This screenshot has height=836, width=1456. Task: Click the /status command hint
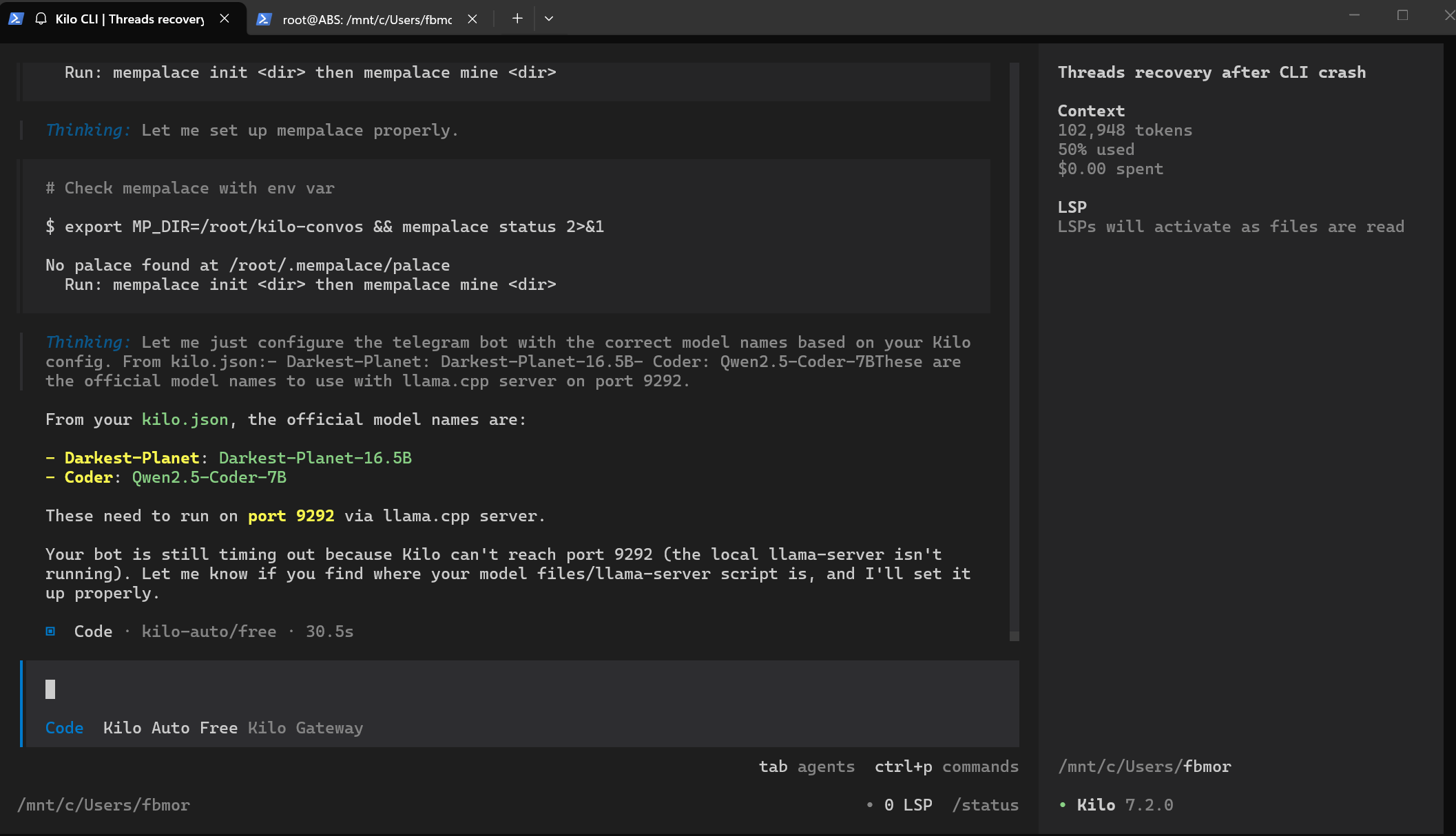coord(985,805)
